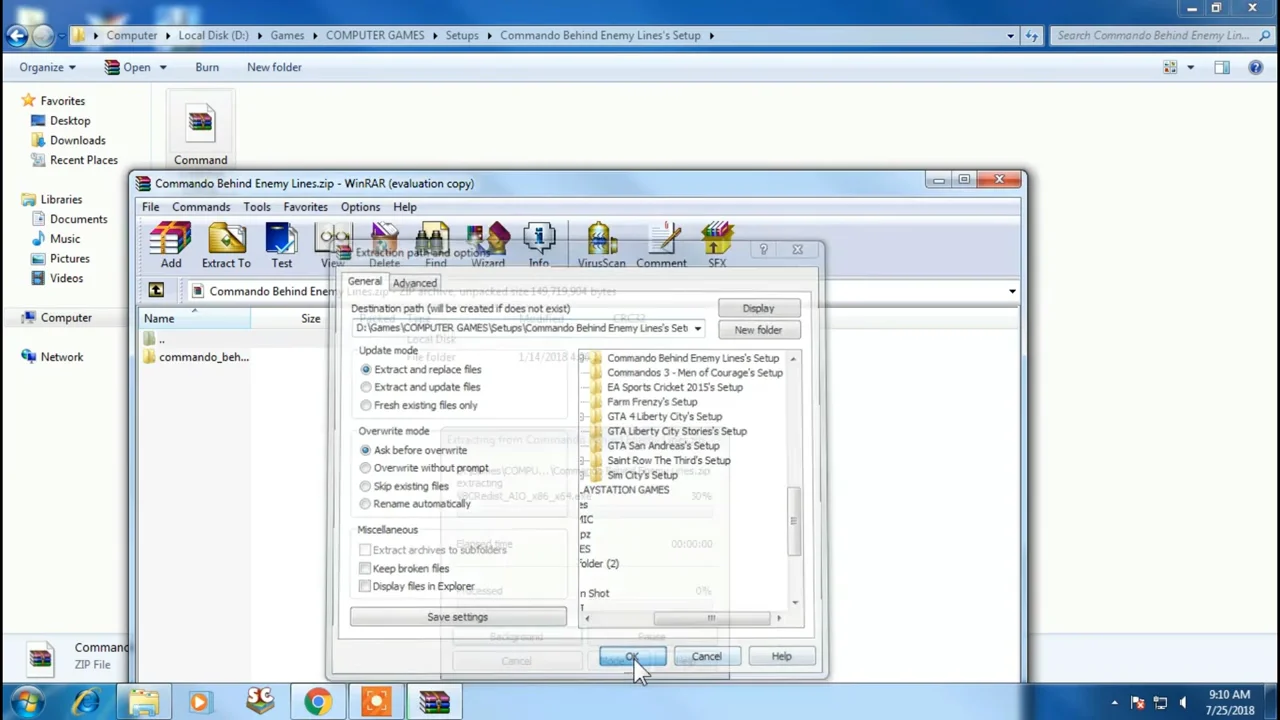Go up one level in WinRAR archive
Viewport: 1280px width, 720px height.
point(156,291)
